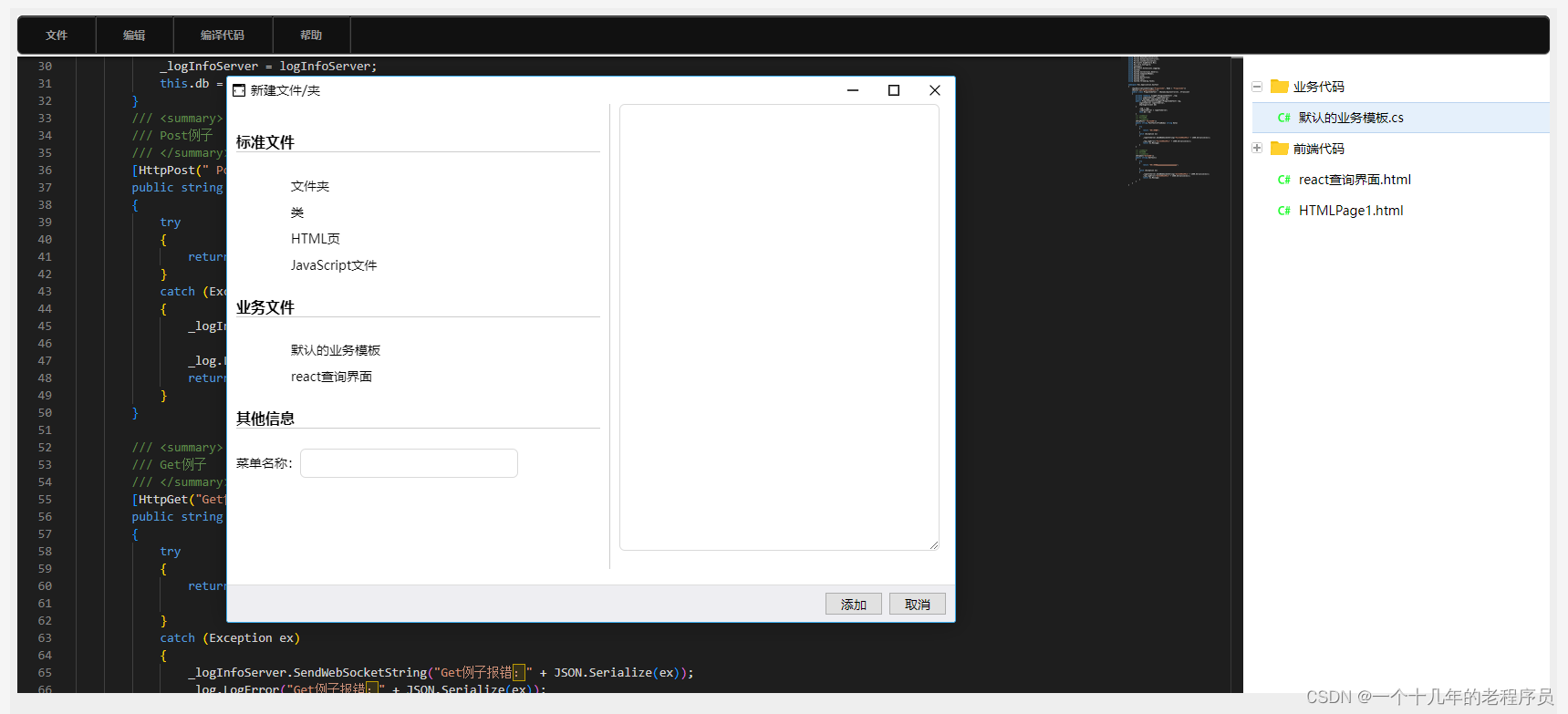Click the 添加 button
Viewport: 1568px width, 714px height.
[x=854, y=605]
